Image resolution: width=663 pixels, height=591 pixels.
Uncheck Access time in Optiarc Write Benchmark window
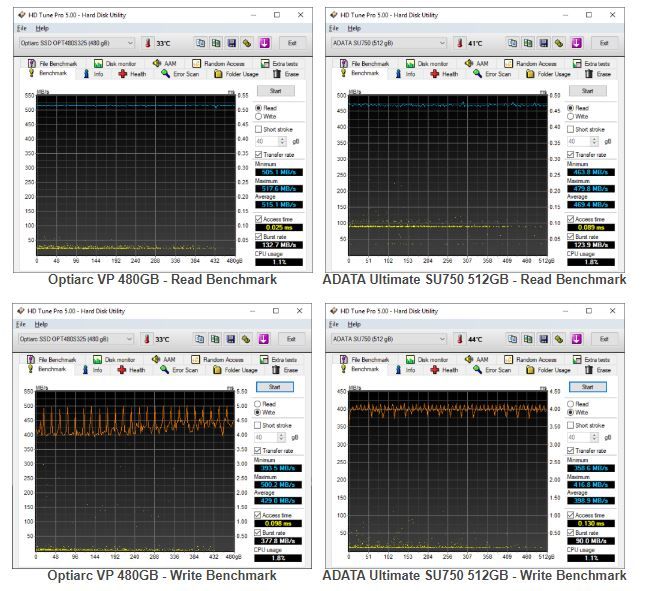[x=258, y=515]
